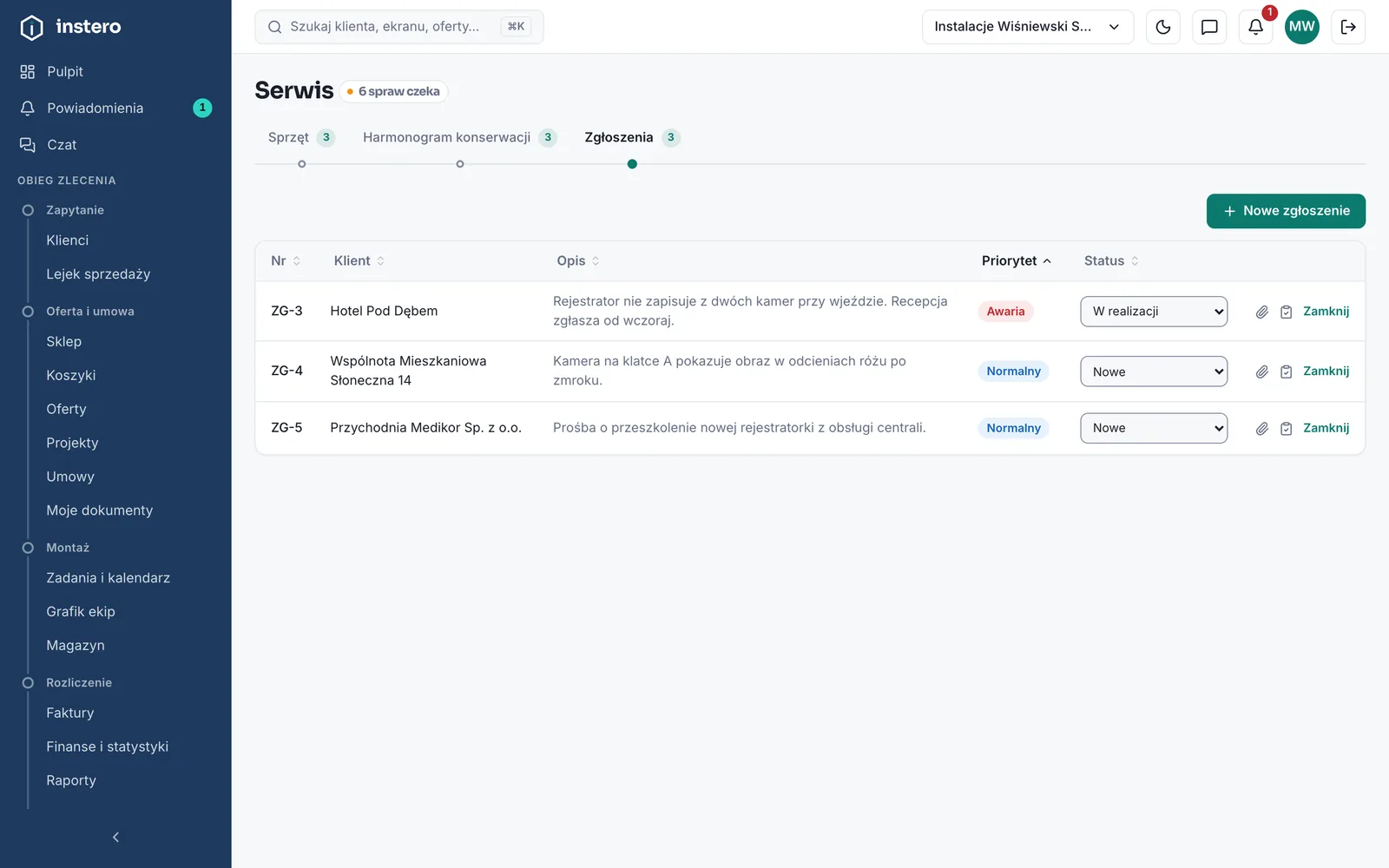Open notifications bell in top bar

coord(1255,27)
